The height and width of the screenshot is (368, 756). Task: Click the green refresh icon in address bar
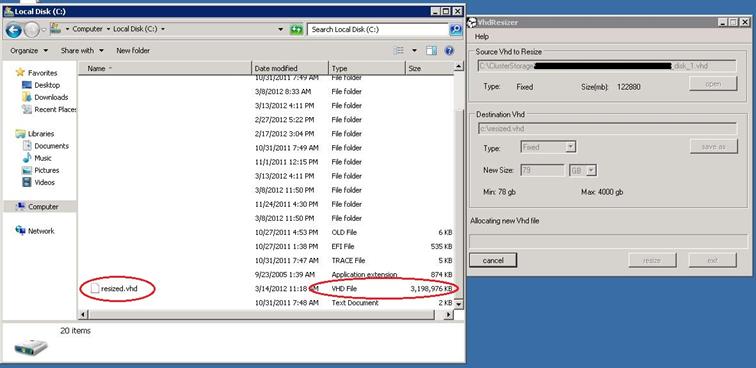(x=296, y=29)
